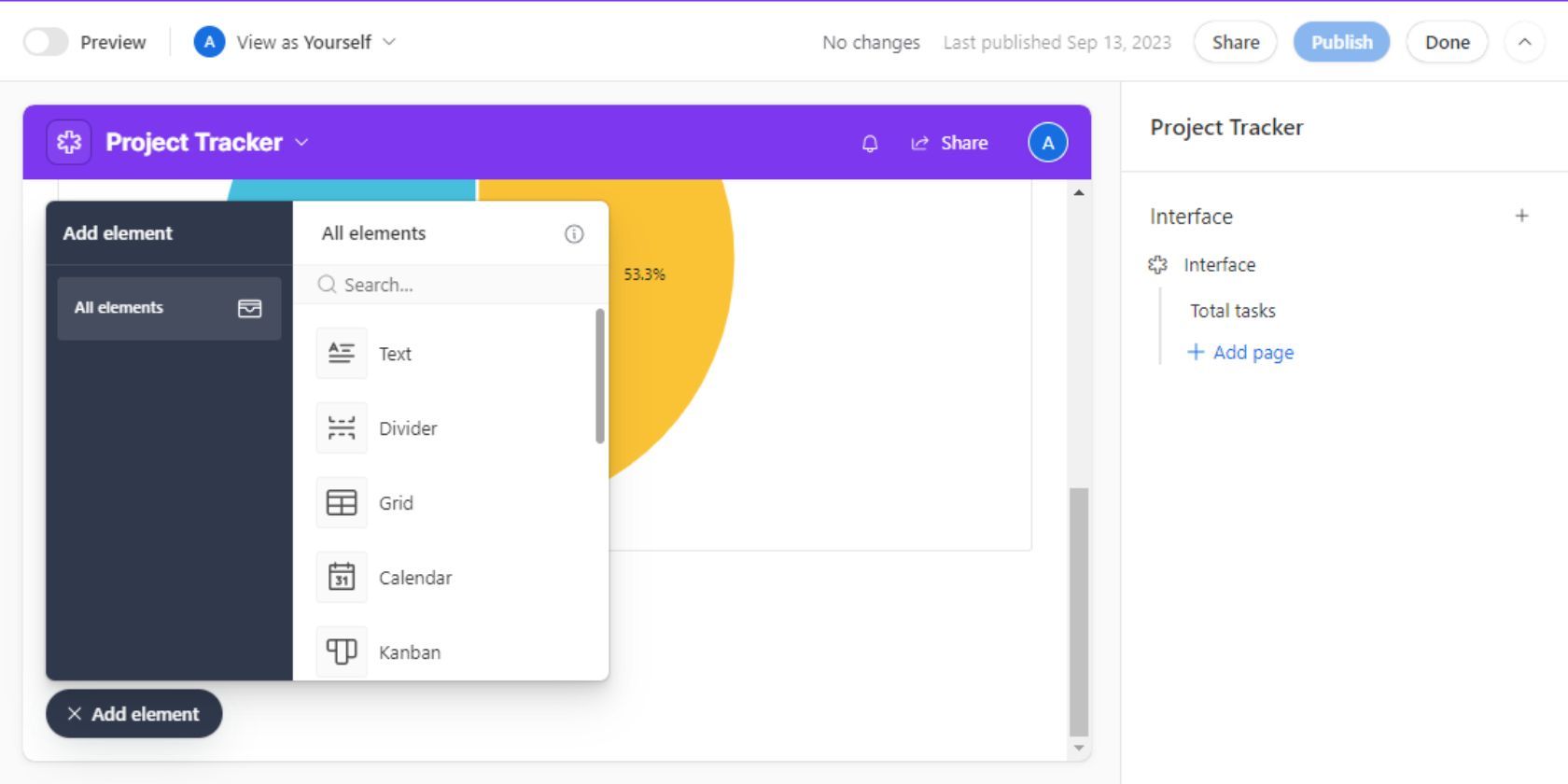This screenshot has height=784, width=1568.
Task: Expand the Project Tracker title dropdown
Action: 301,142
